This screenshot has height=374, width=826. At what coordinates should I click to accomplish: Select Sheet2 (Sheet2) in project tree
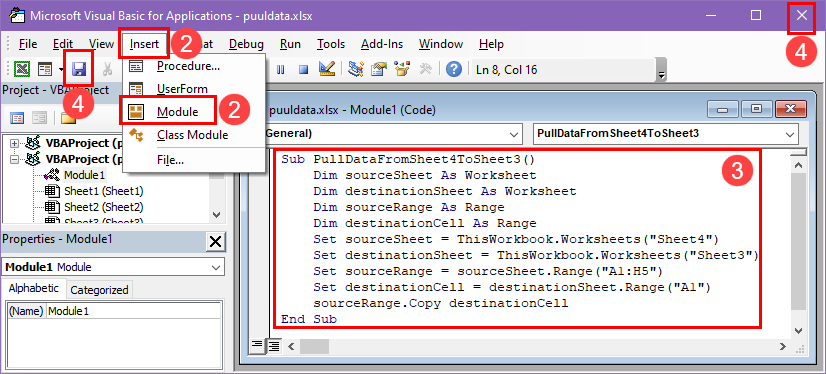coord(103,207)
